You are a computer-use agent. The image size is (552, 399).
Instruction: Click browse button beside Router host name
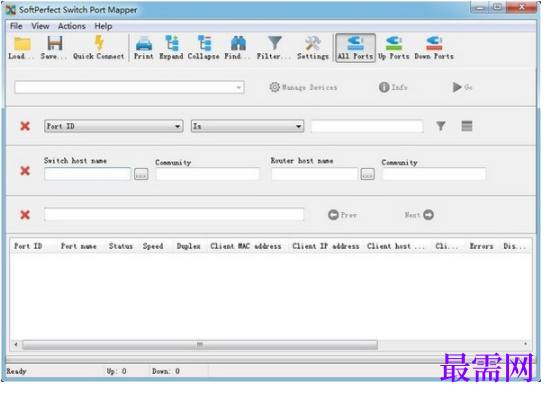pos(368,174)
